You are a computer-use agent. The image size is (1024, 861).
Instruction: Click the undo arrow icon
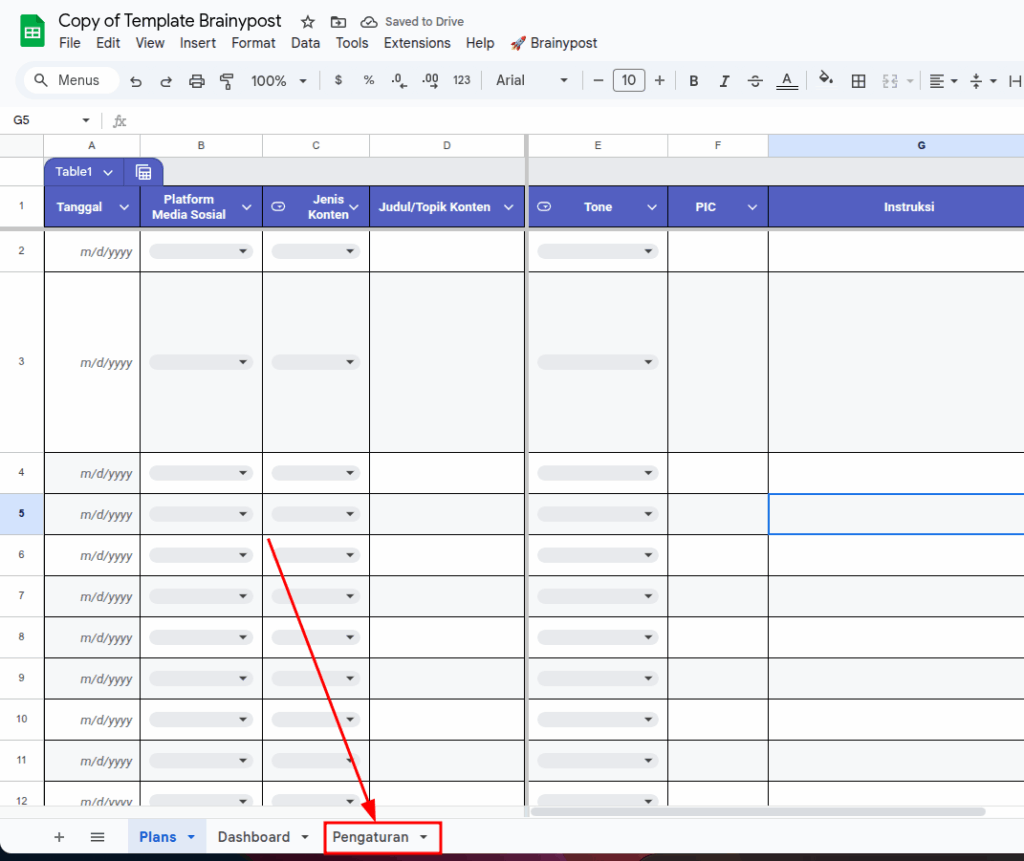click(136, 81)
